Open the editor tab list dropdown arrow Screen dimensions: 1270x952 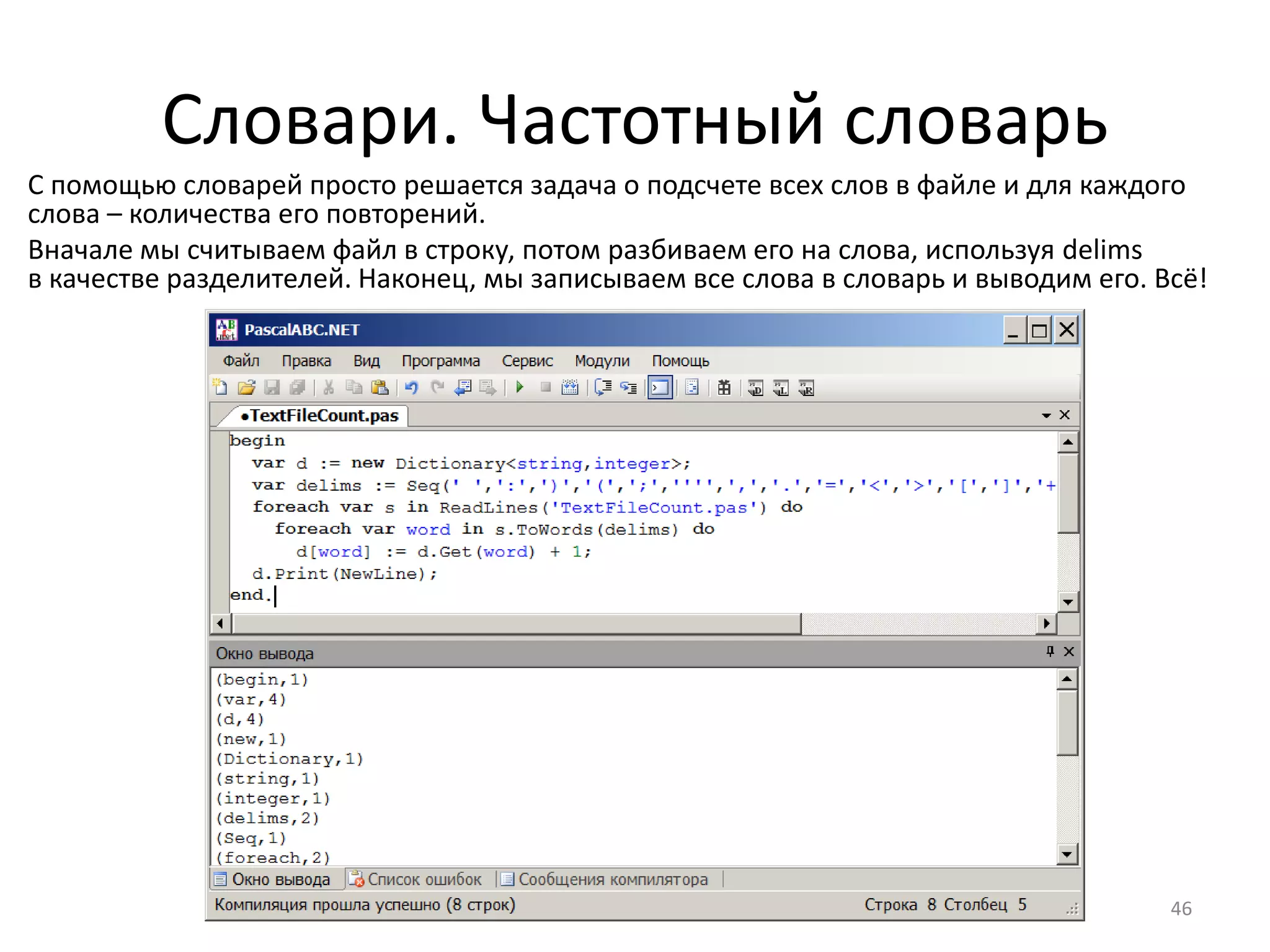pyautogui.click(x=1046, y=415)
